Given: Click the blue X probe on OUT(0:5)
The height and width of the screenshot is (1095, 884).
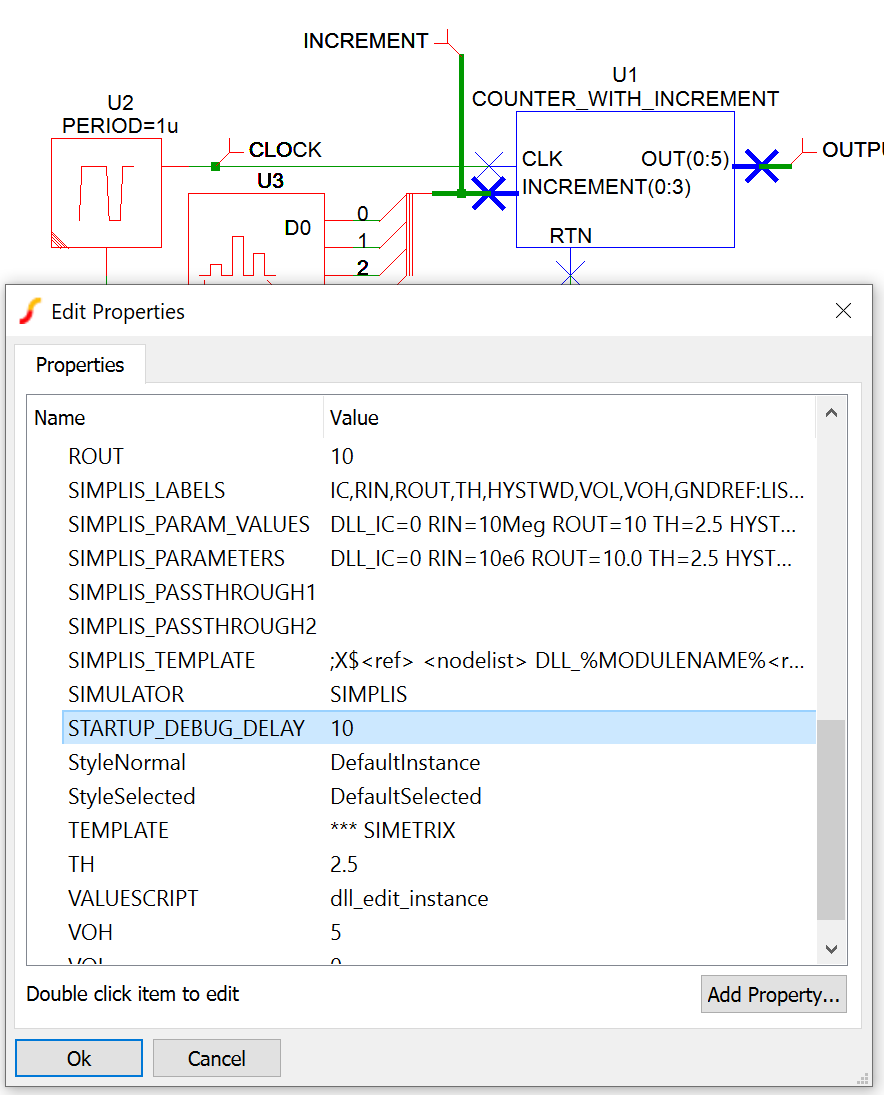Looking at the screenshot, I should pos(762,165).
